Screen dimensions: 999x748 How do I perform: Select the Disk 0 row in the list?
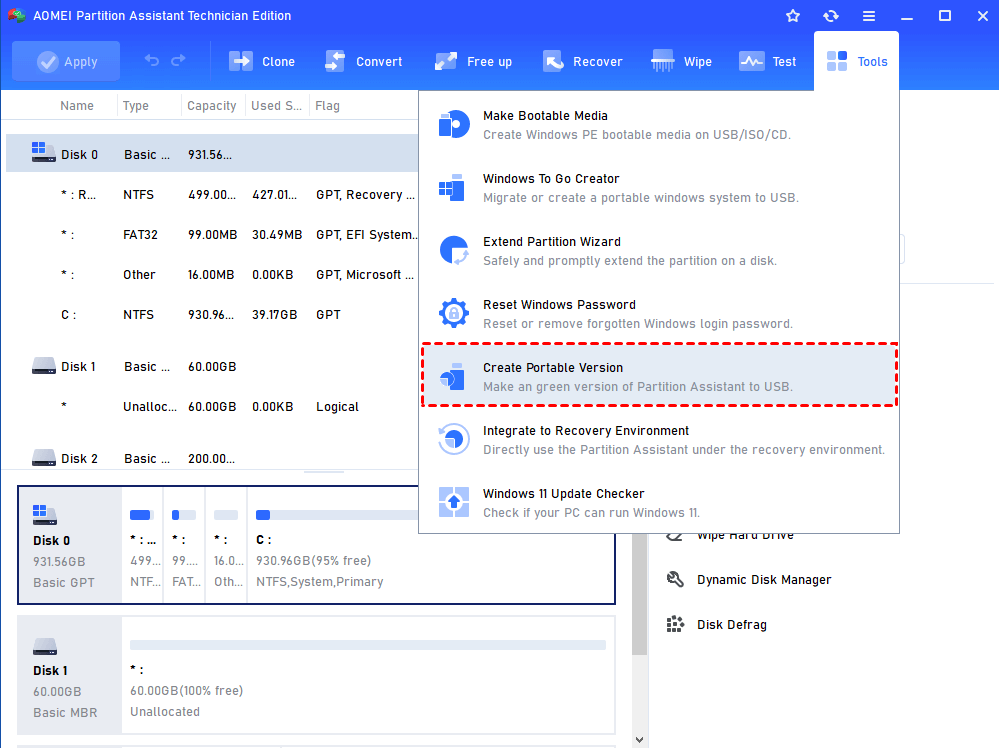tap(212, 154)
